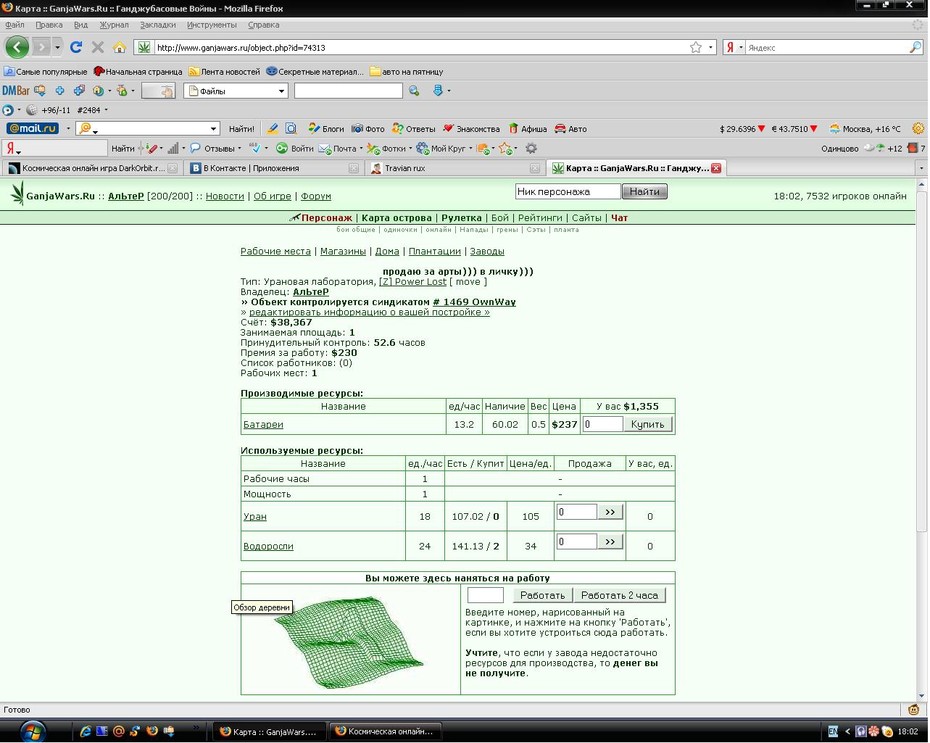Bookmark this page with the star icon
The width and height of the screenshot is (930, 743).
[696, 47]
